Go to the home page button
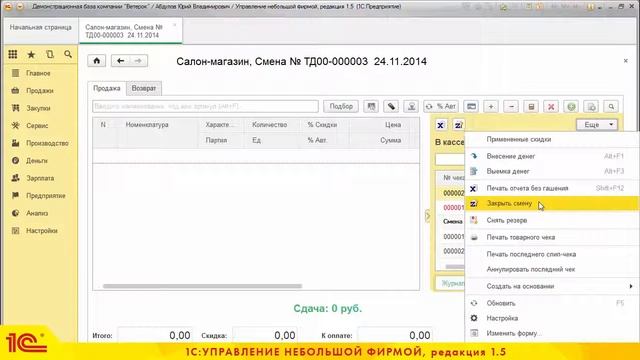 (x=97, y=61)
